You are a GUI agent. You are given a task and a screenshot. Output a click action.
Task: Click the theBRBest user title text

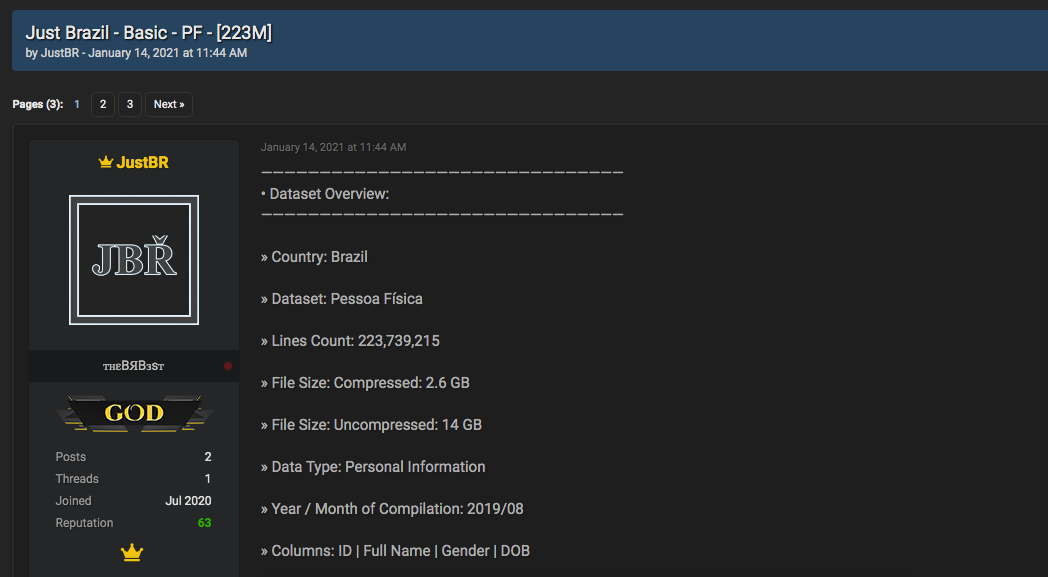(133, 366)
